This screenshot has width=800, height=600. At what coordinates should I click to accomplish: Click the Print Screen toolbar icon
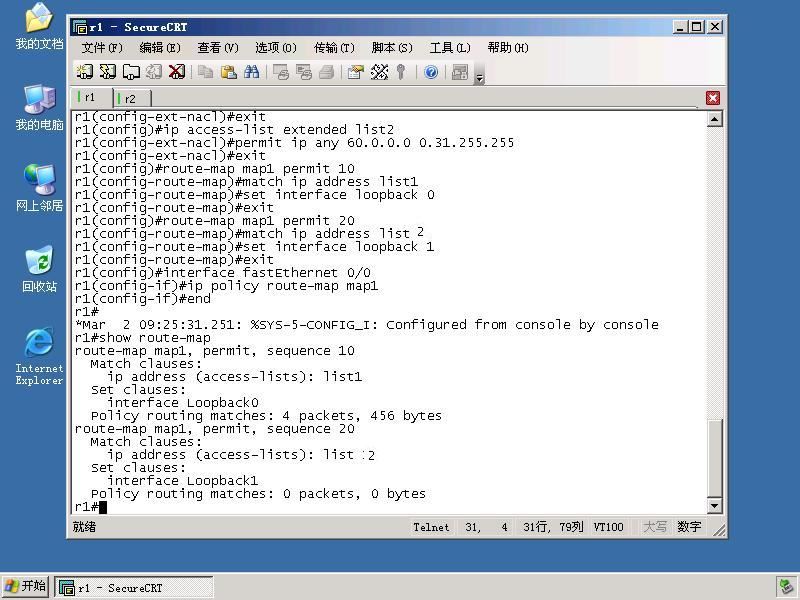pyautogui.click(x=281, y=72)
